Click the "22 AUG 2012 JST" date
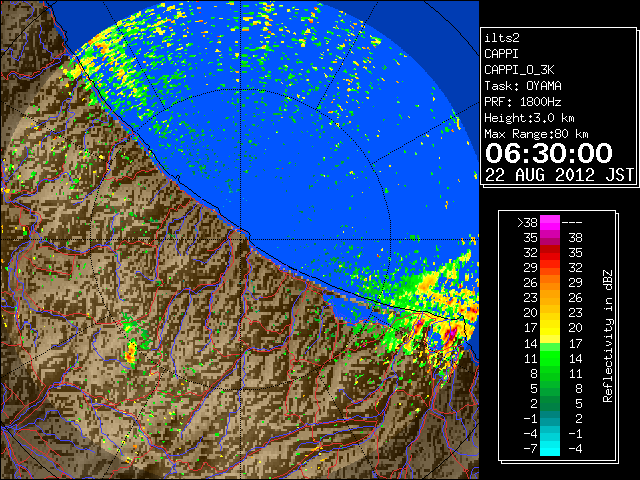This screenshot has width=640, height=480. pyautogui.click(x=559, y=175)
